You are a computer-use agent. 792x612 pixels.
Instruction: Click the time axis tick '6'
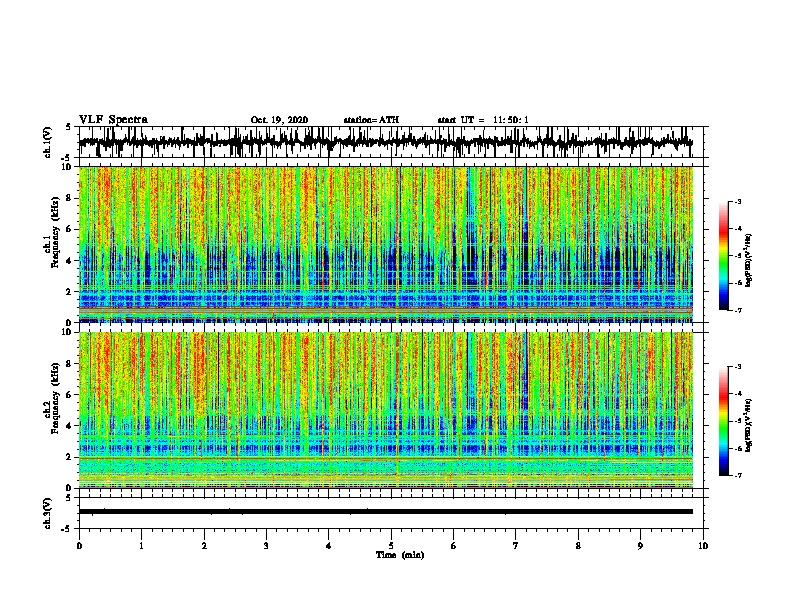[x=454, y=546]
